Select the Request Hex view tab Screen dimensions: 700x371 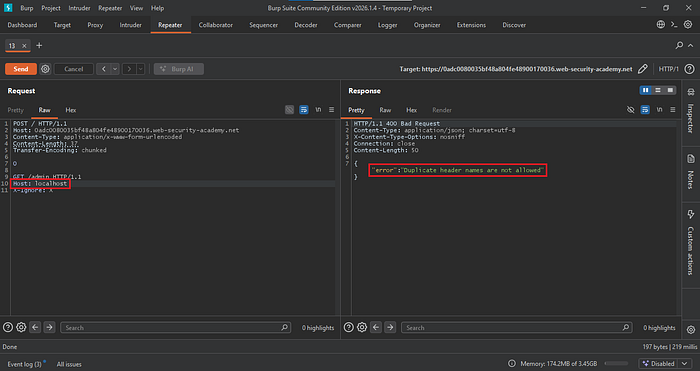(x=71, y=110)
